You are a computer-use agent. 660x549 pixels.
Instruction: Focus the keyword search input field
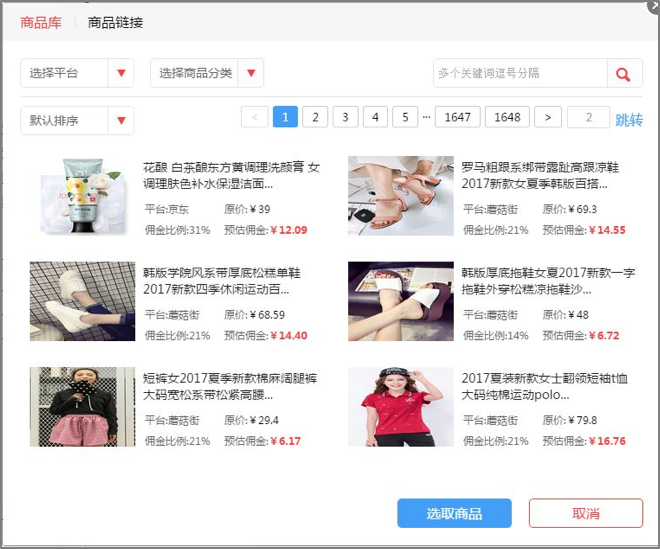[x=520, y=73]
